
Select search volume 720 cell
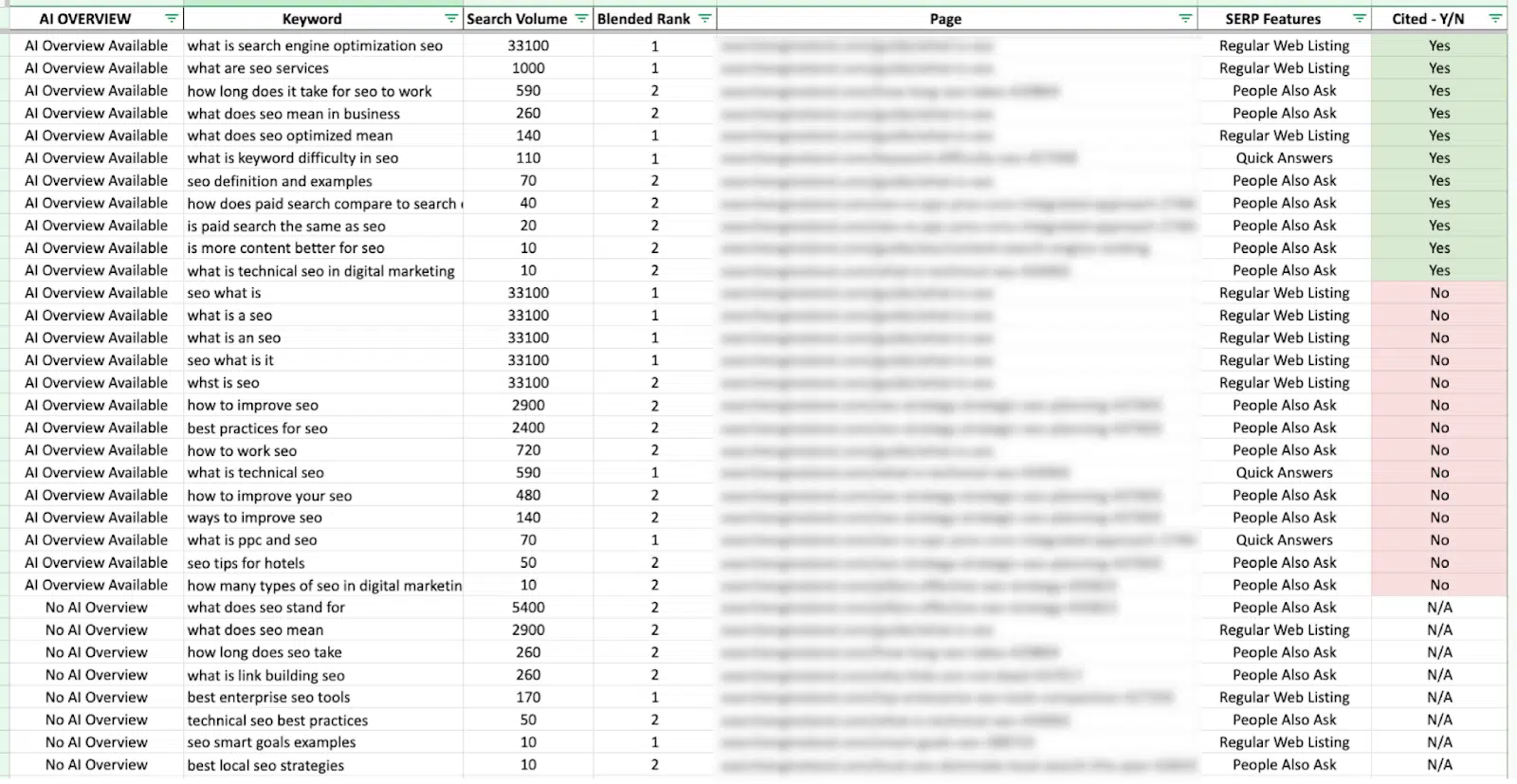528,451
